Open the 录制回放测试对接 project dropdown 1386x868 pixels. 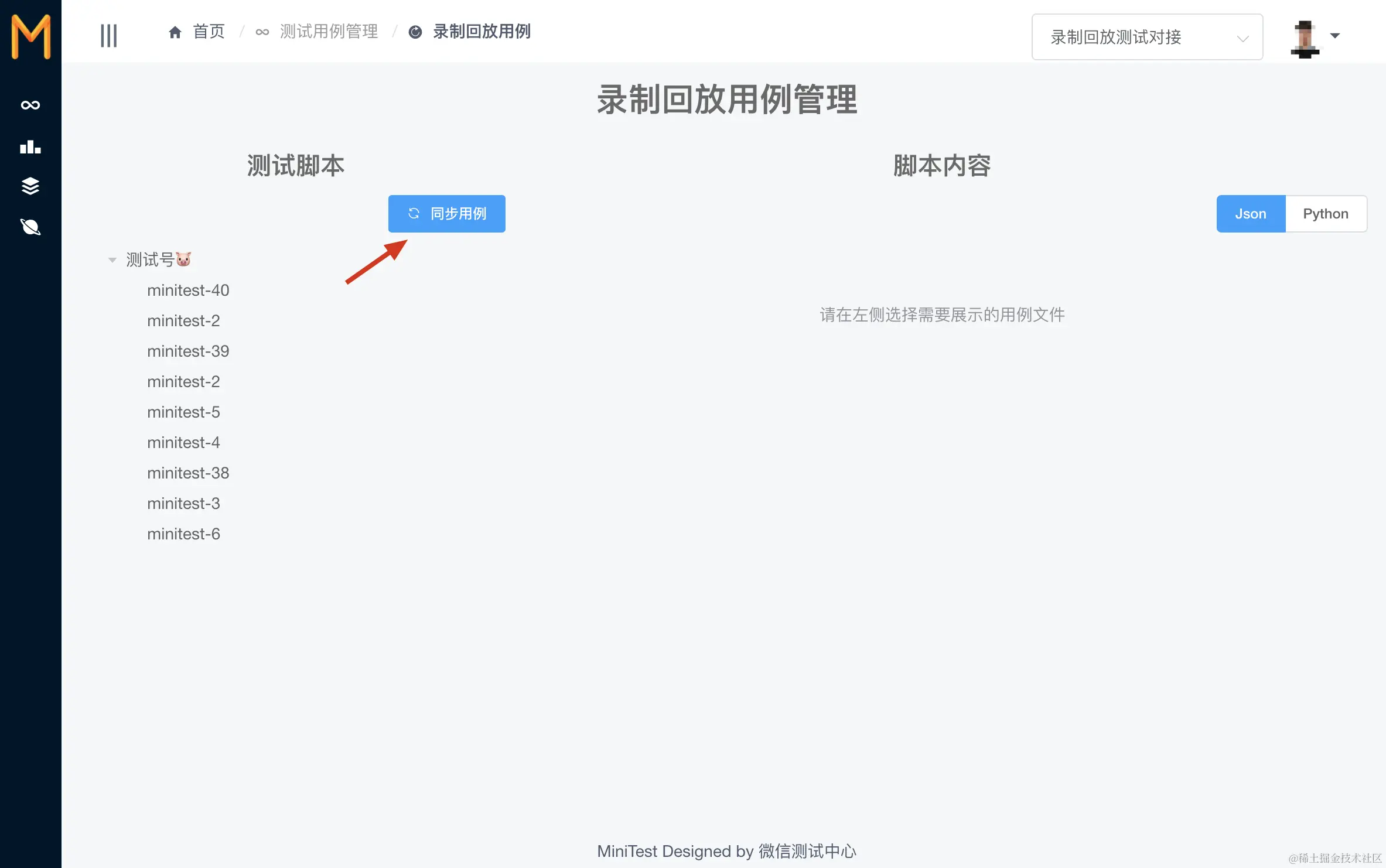(x=1146, y=37)
